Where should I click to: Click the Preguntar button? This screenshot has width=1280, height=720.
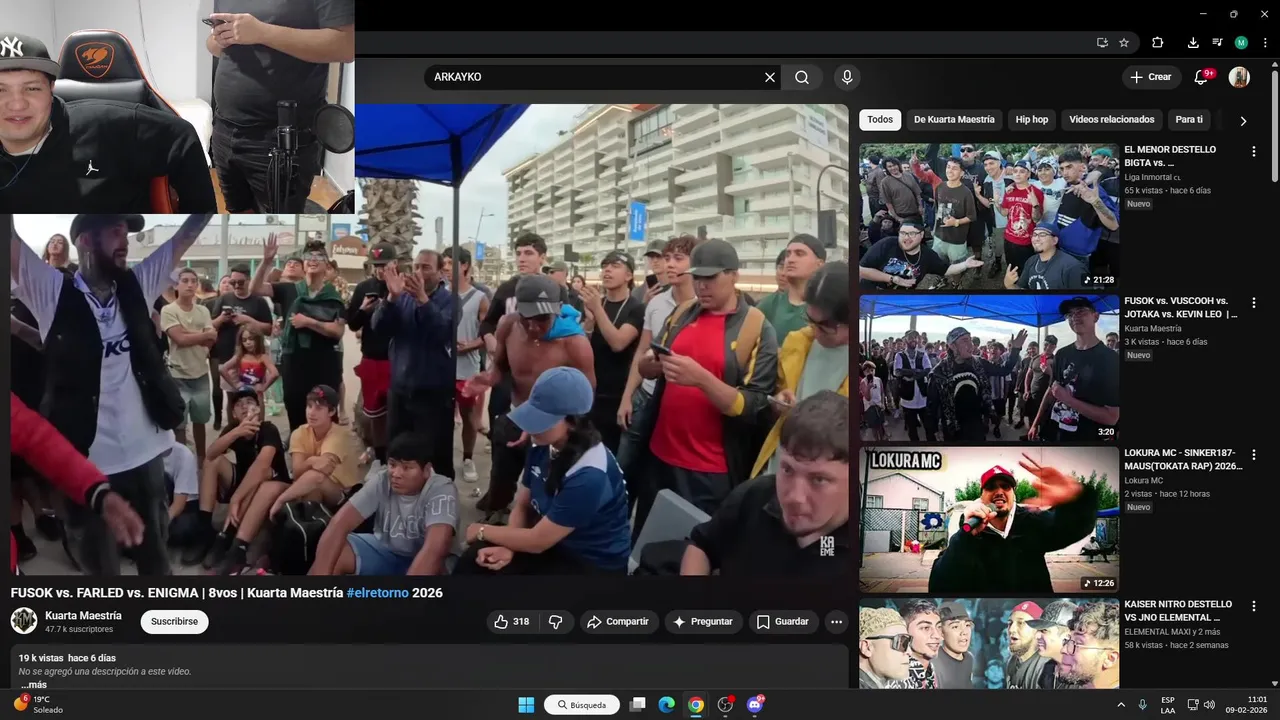(703, 622)
